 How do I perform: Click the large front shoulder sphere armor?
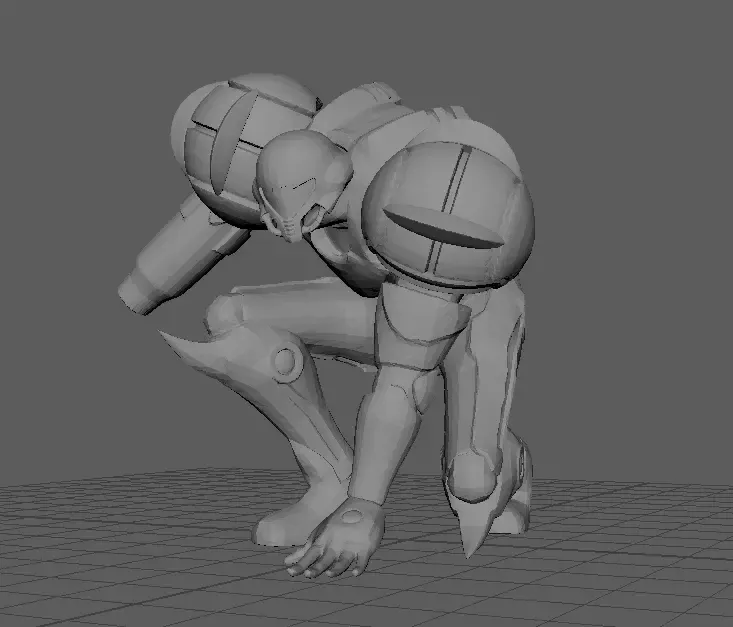[x=448, y=213]
